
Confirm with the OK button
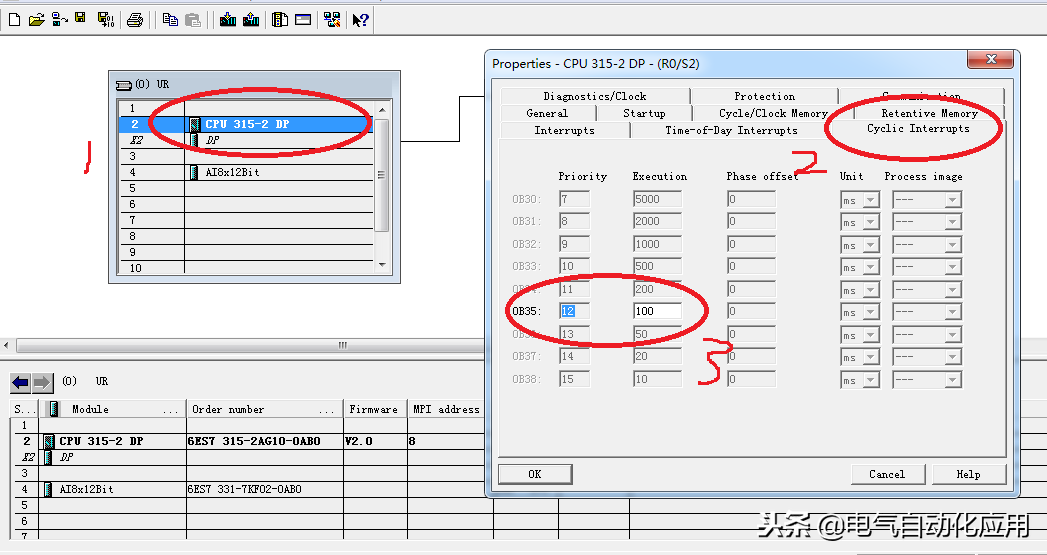pyautogui.click(x=535, y=474)
